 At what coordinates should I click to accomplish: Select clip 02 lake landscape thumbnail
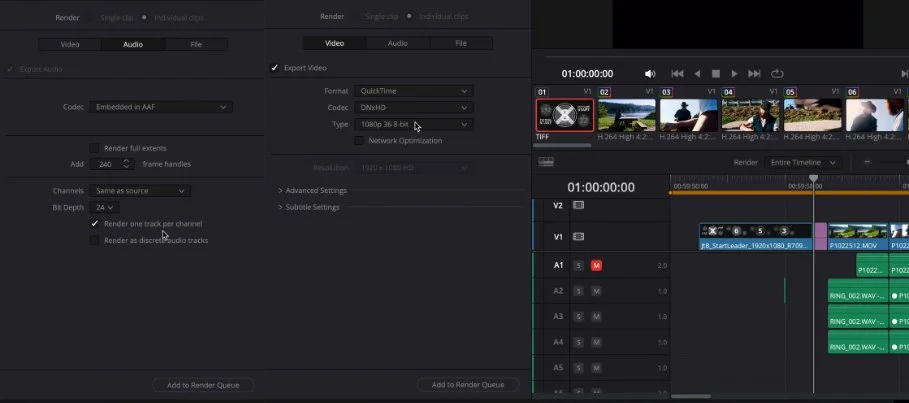tap(627, 115)
